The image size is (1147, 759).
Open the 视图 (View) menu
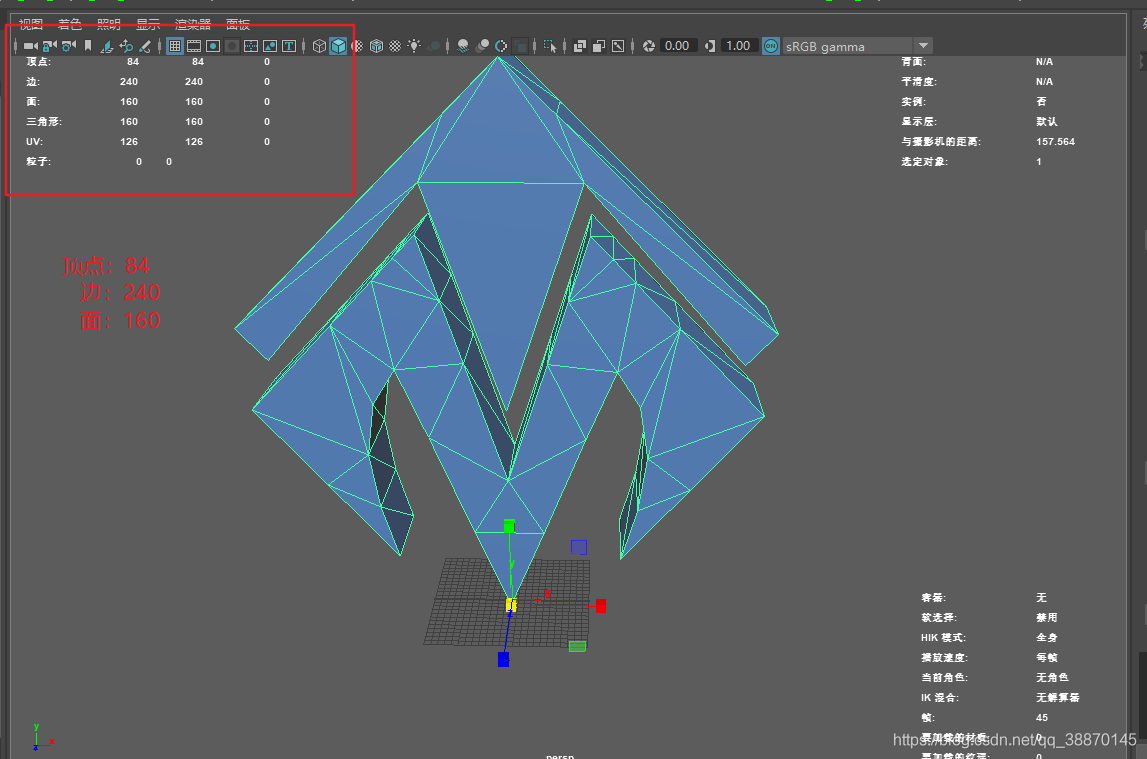(31, 24)
